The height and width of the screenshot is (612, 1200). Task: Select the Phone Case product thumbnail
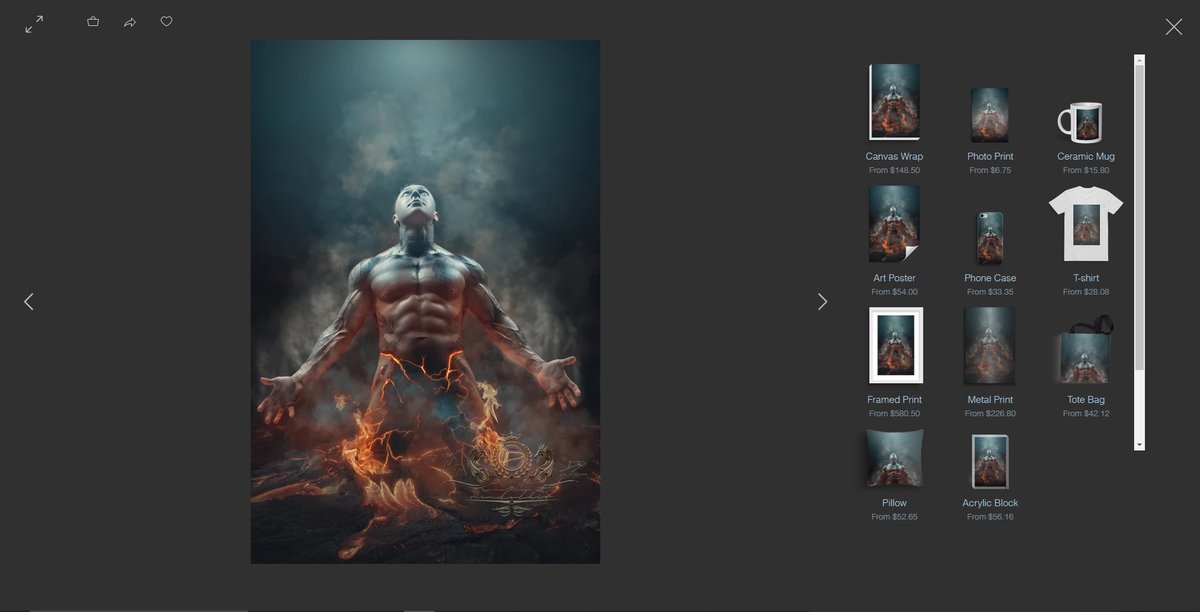pos(990,238)
